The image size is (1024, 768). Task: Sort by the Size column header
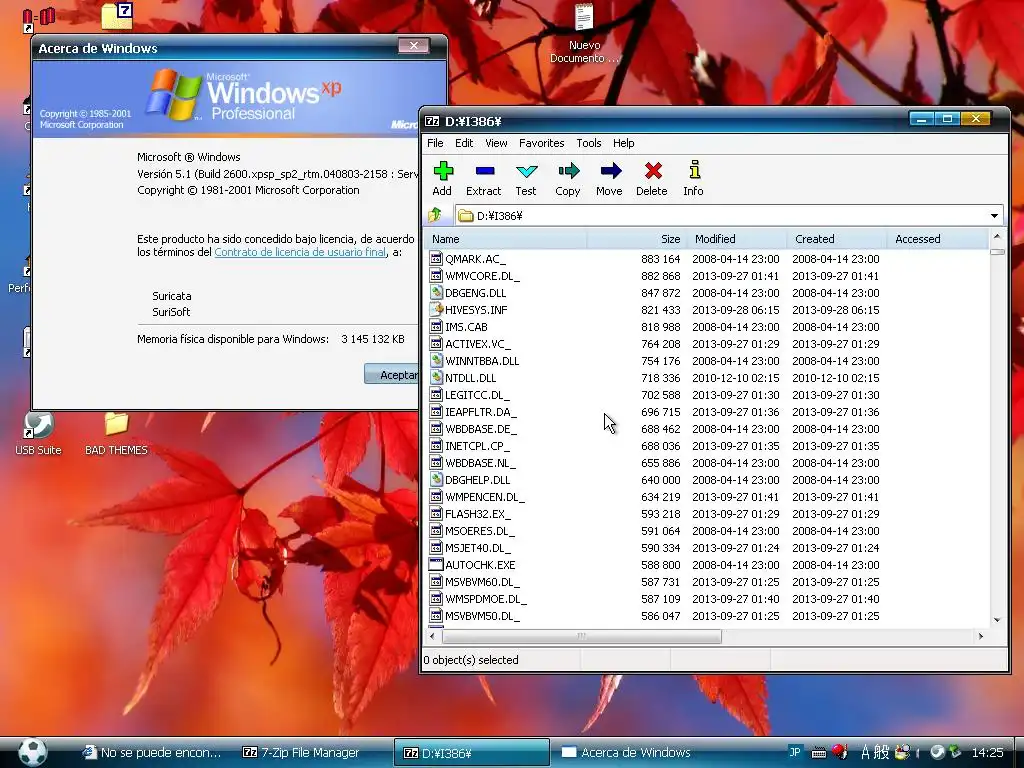click(637, 239)
